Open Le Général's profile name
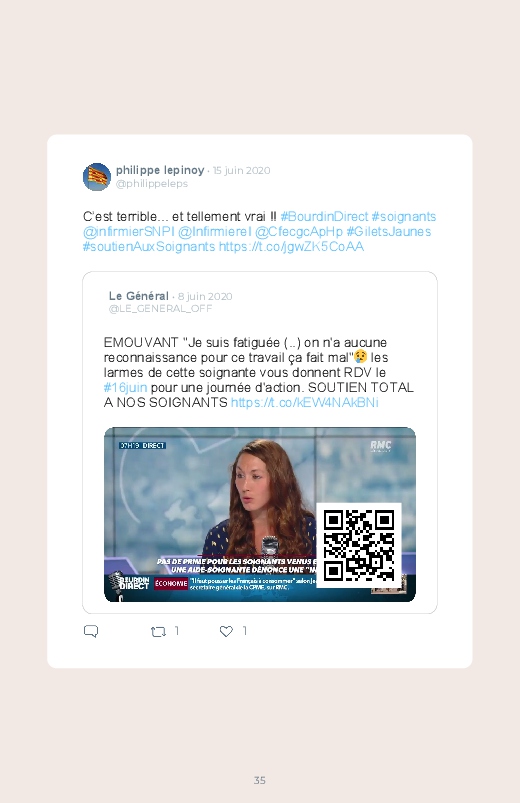Image resolution: width=520 pixels, height=803 pixels. (x=138, y=296)
